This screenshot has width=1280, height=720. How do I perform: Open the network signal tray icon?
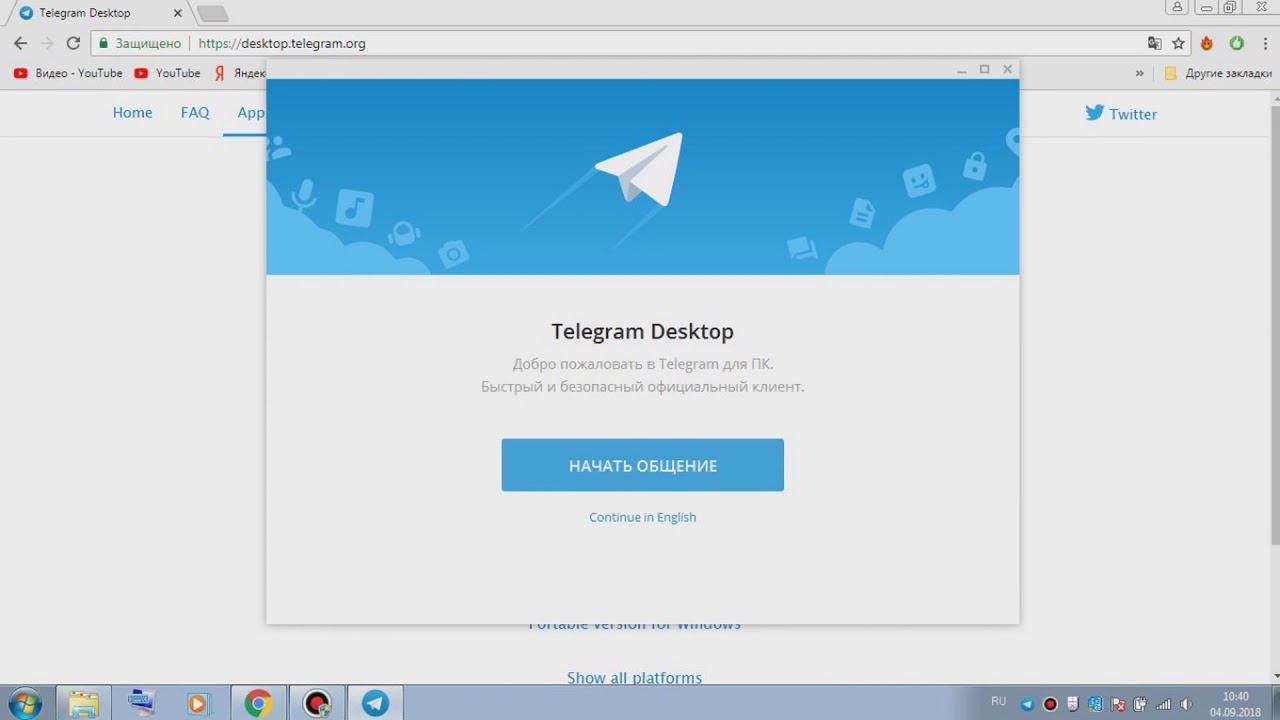click(1163, 704)
